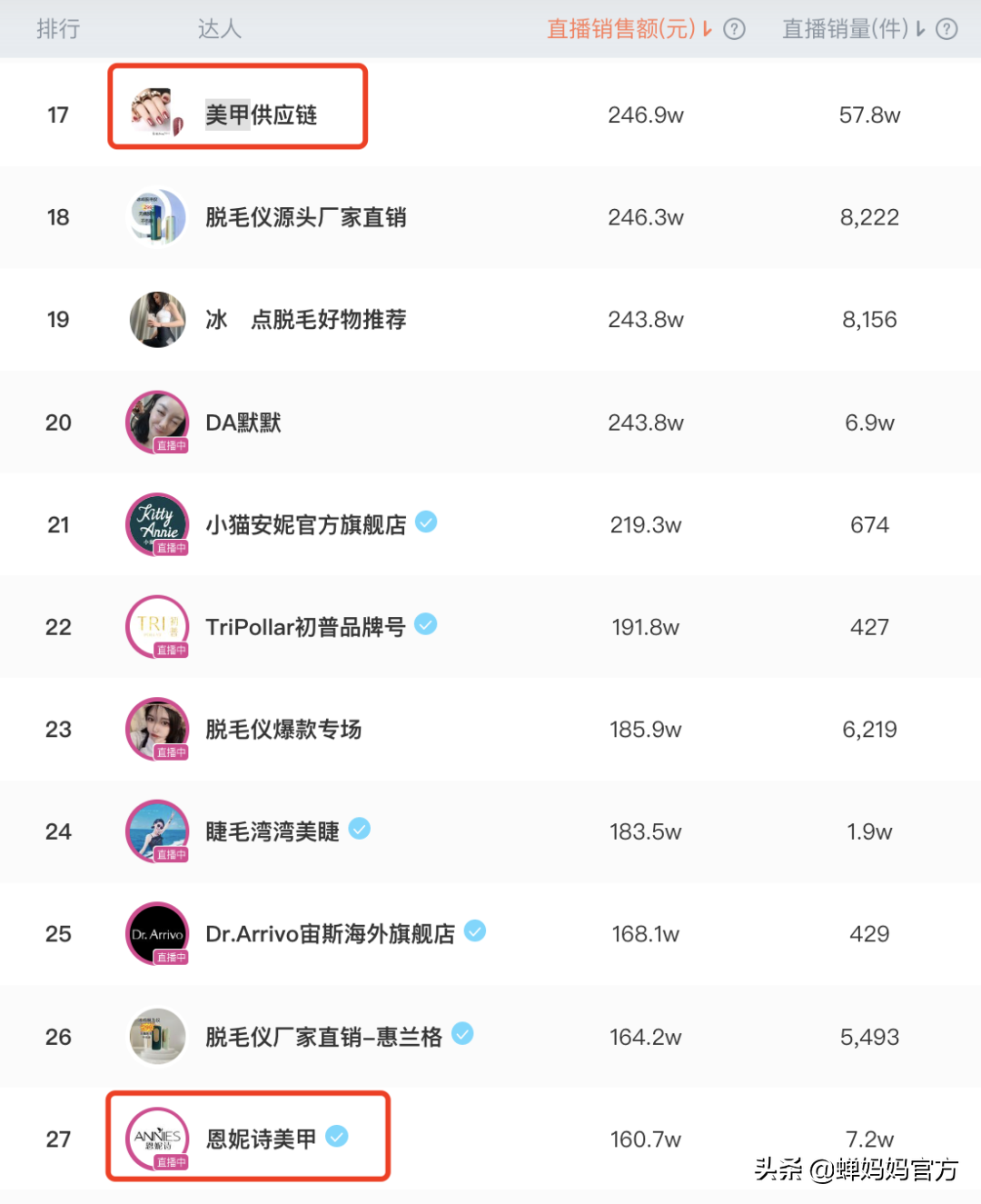The image size is (981, 1204).
Task: Click the help icon beside 直播销售额 header
Action: click(x=734, y=29)
